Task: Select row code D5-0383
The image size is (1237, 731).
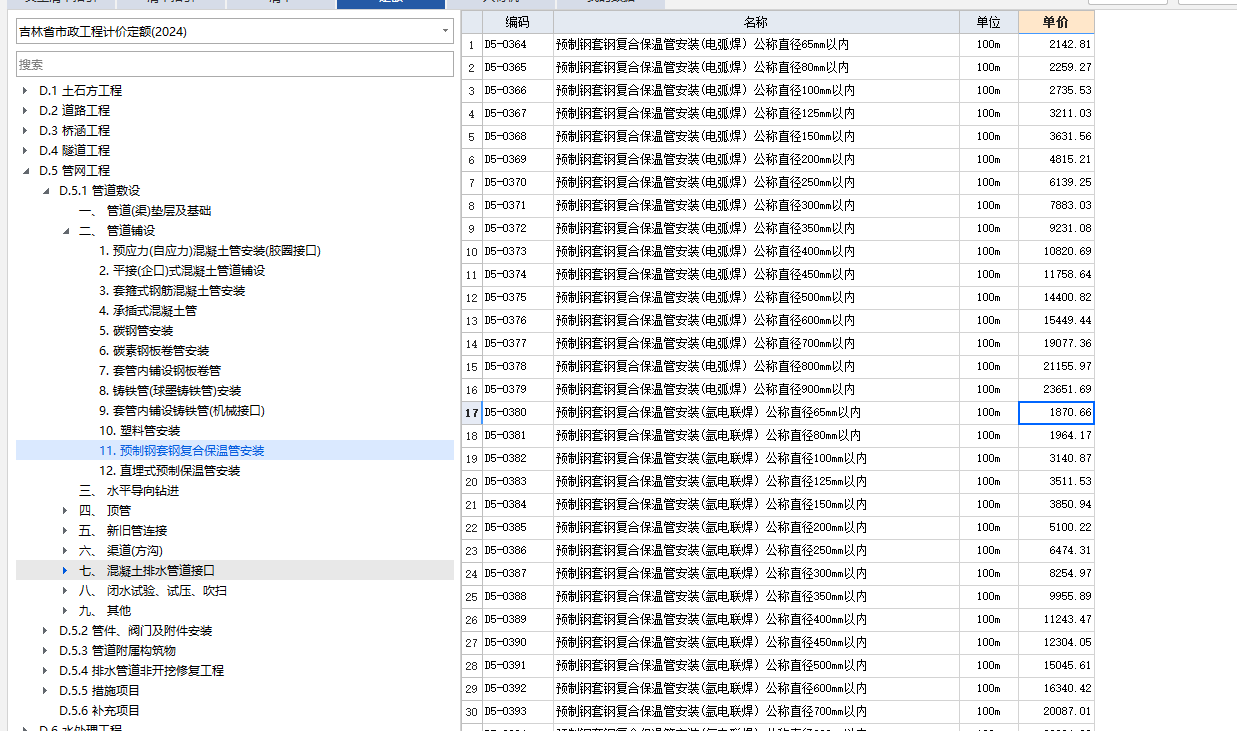Action: (x=517, y=482)
